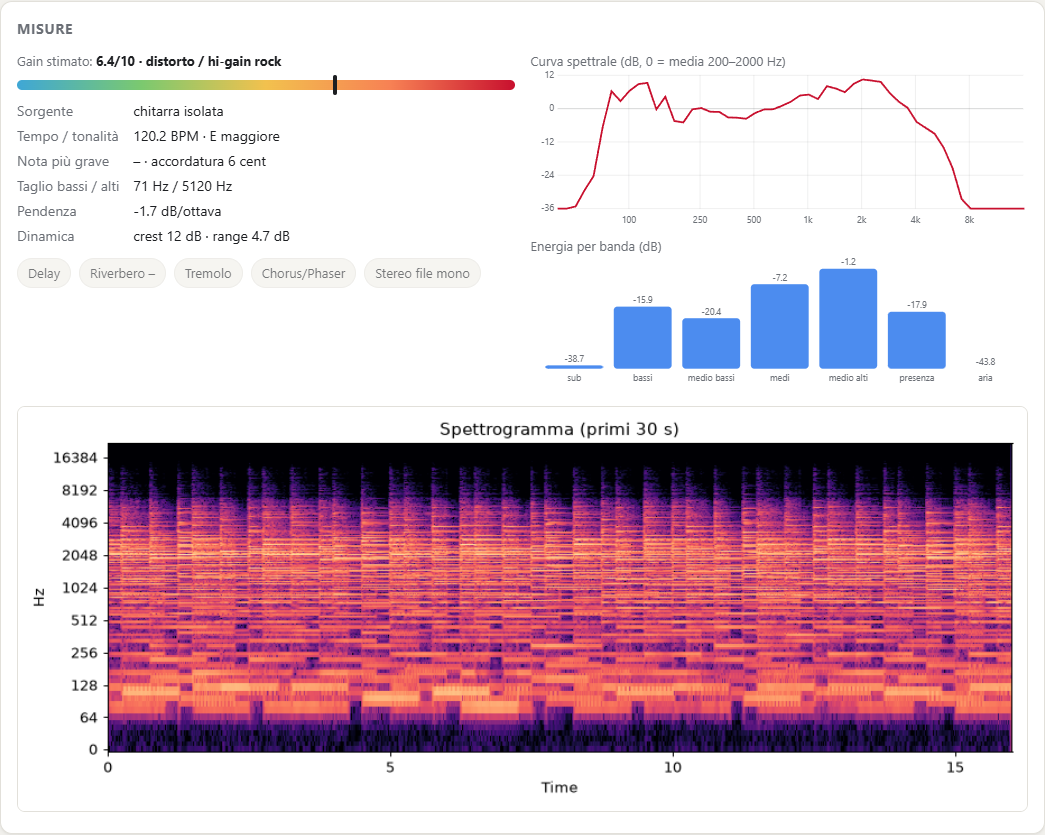The image size is (1045, 835).
Task: Click the spectral curve -24 axis label
Action: pos(548,175)
